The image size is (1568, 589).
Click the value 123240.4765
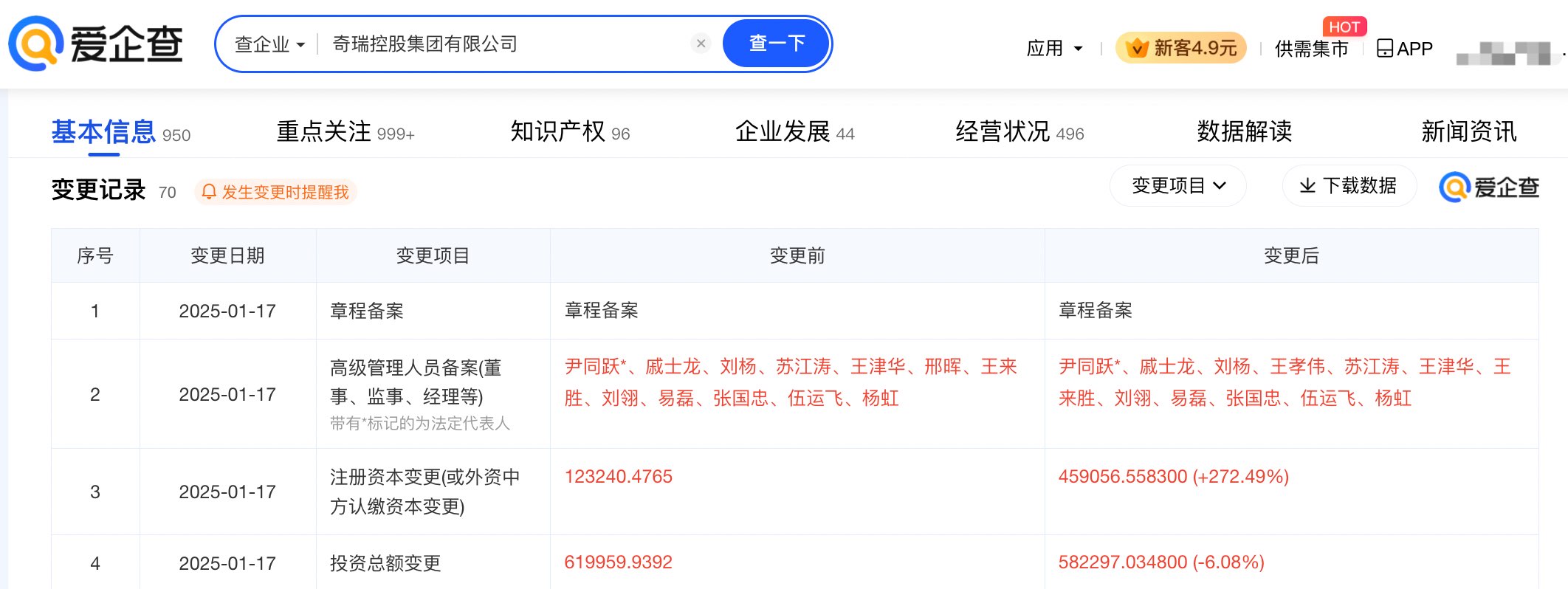618,477
